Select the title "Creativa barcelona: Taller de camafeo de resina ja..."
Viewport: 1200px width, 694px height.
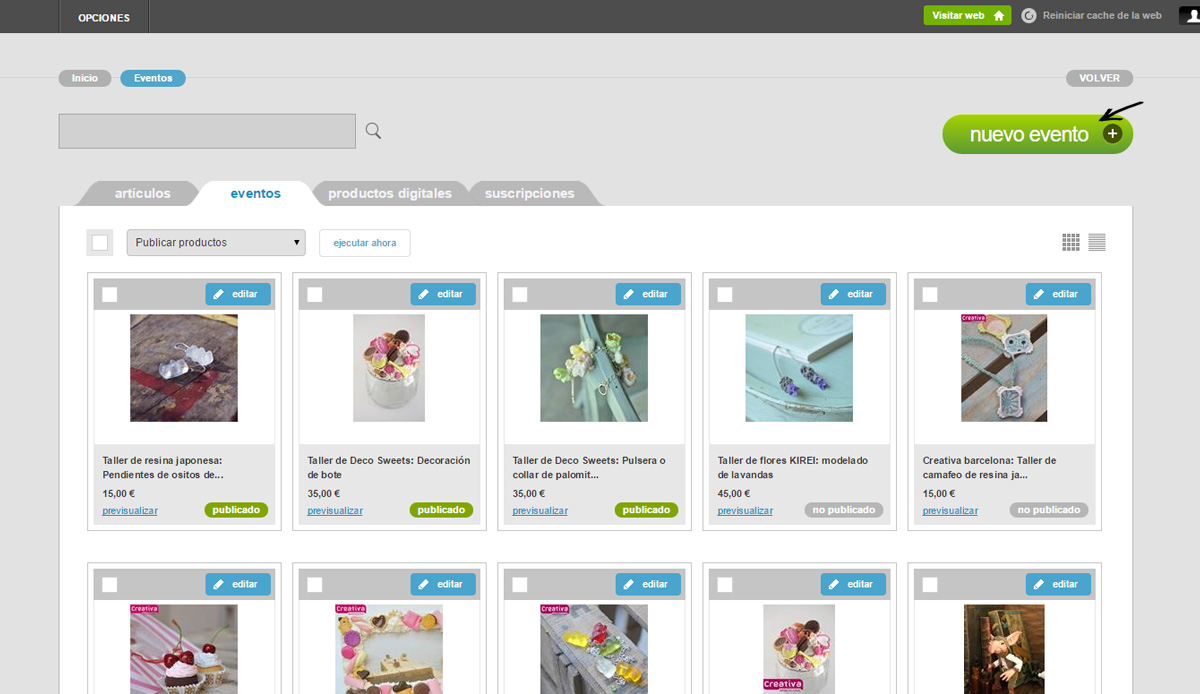click(990, 468)
